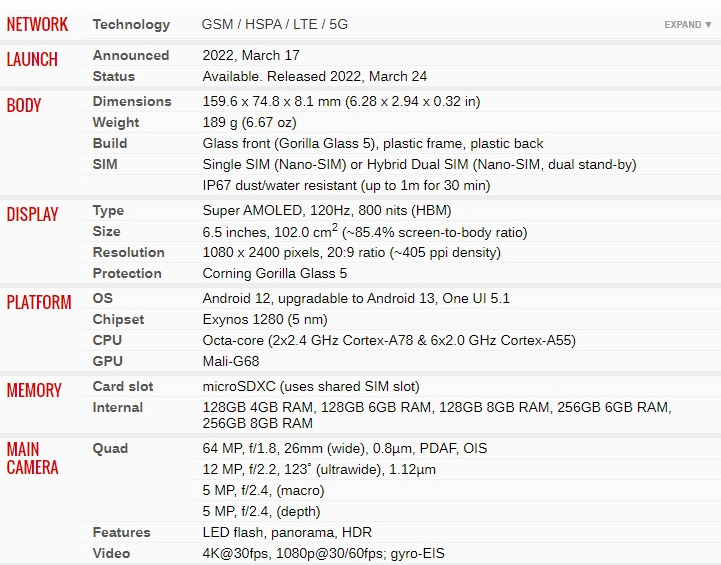Open the main camera Features link
Screen dimensions: 721x565
pos(121,532)
